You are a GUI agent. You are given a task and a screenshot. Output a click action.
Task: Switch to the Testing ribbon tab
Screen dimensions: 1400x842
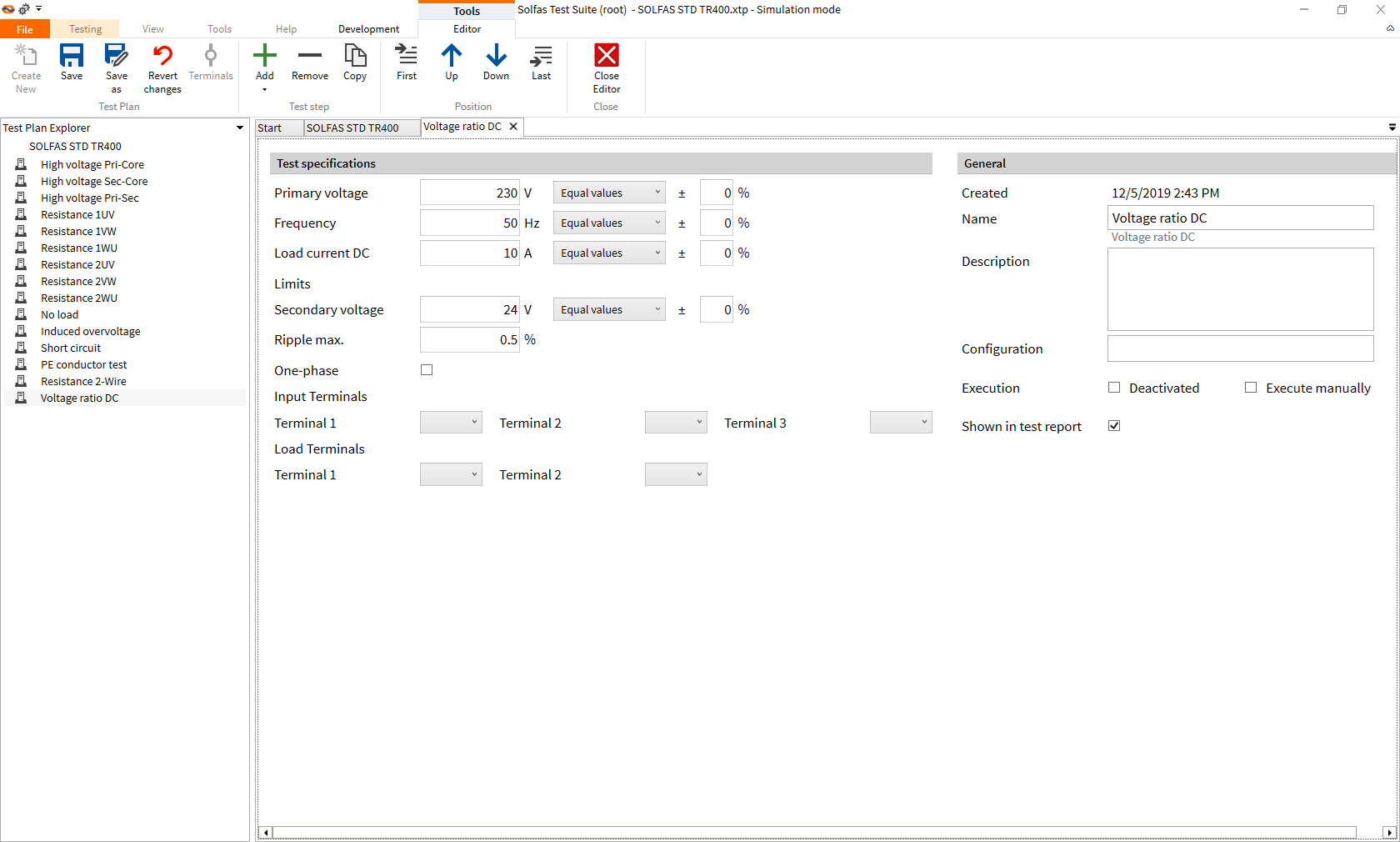[x=85, y=29]
